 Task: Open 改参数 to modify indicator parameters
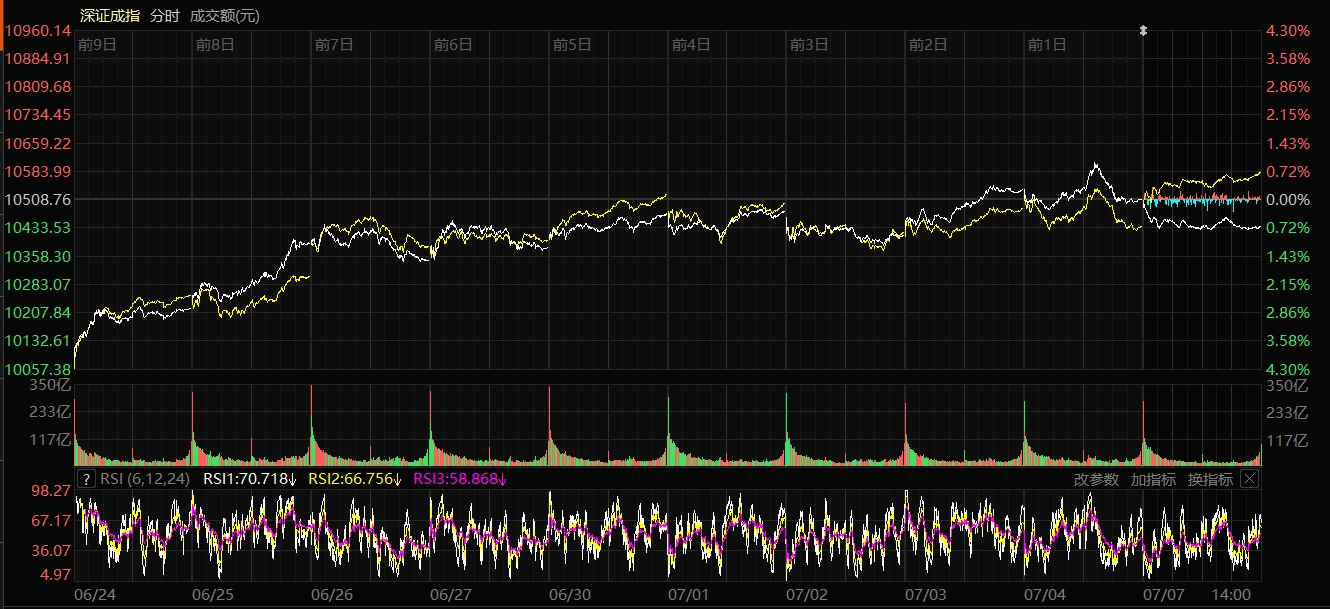pos(1096,479)
